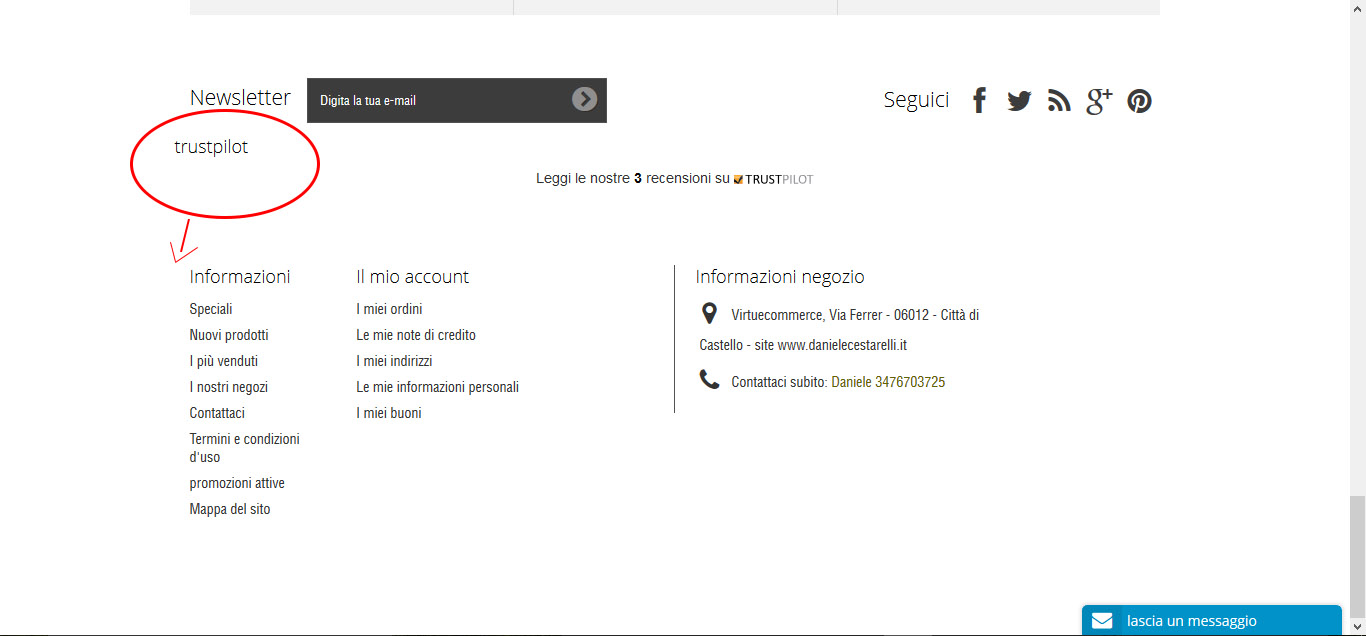
Task: Click the envelope icon in message bar
Action: (x=1102, y=621)
